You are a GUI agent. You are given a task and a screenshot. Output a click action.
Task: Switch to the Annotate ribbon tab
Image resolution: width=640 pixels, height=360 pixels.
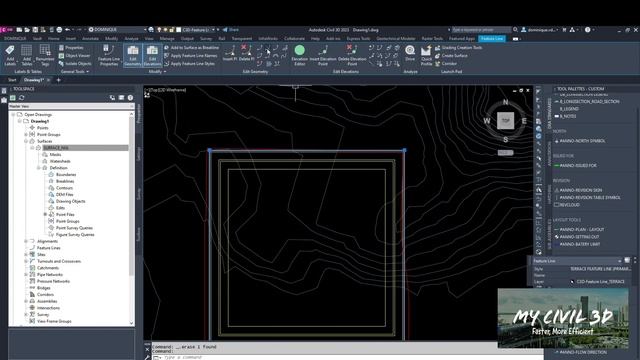coord(90,39)
